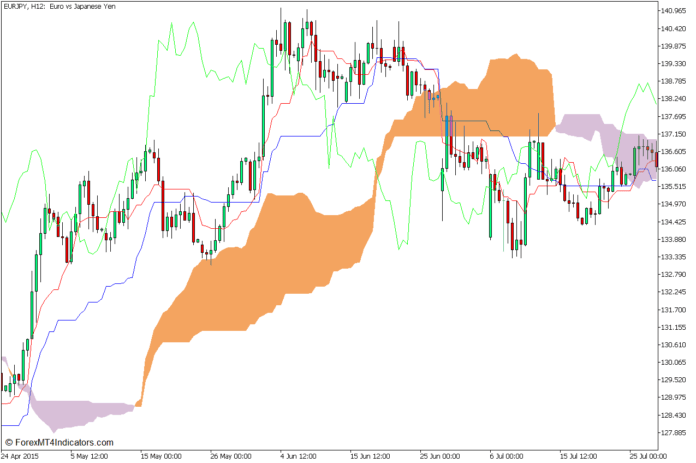
Task: Click the 140.965 price axis label
Action: click(x=674, y=11)
